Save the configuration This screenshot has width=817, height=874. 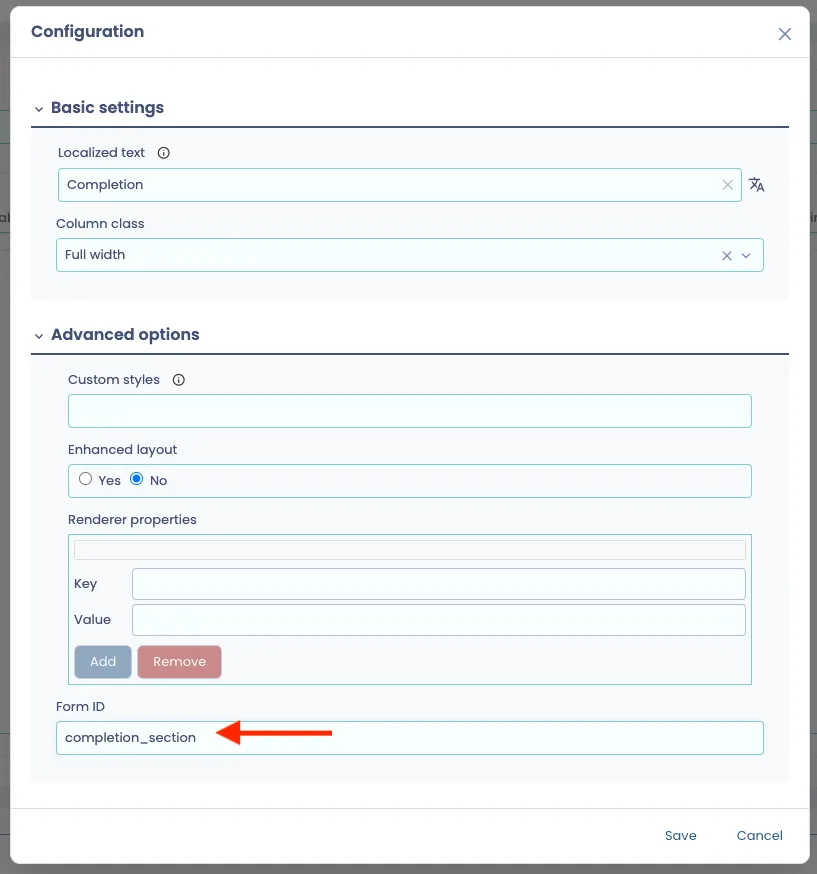[x=680, y=835]
